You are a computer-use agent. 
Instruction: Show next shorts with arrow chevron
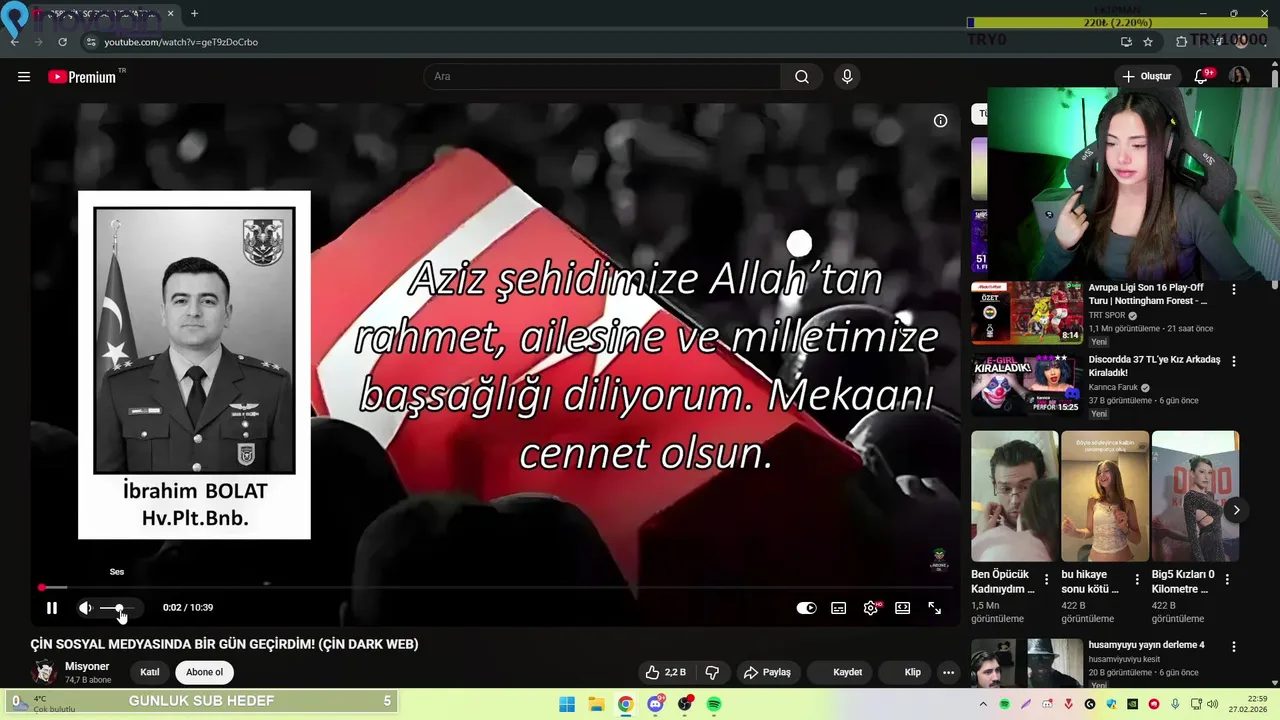1236,510
